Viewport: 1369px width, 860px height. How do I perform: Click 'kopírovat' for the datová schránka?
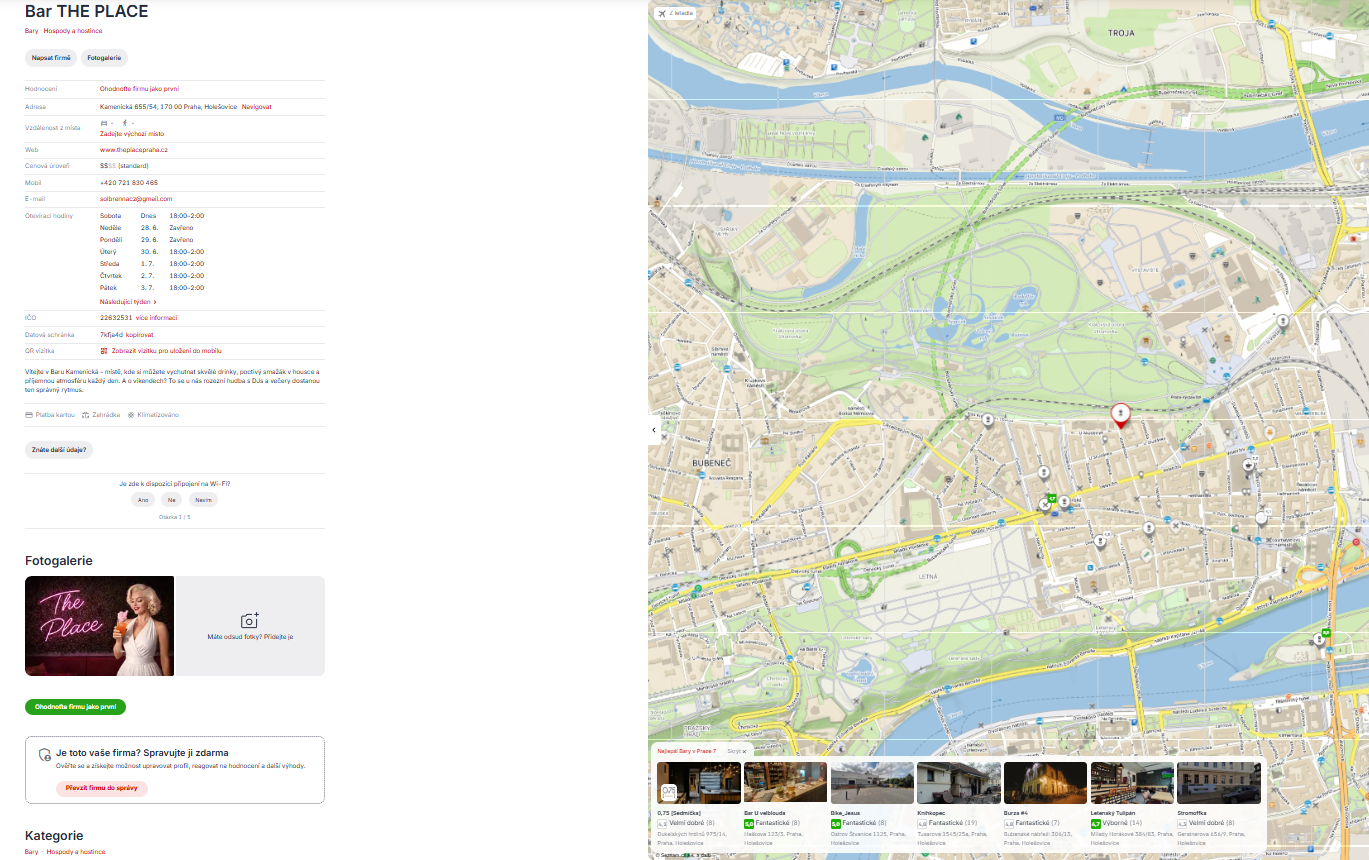[x=140, y=335]
